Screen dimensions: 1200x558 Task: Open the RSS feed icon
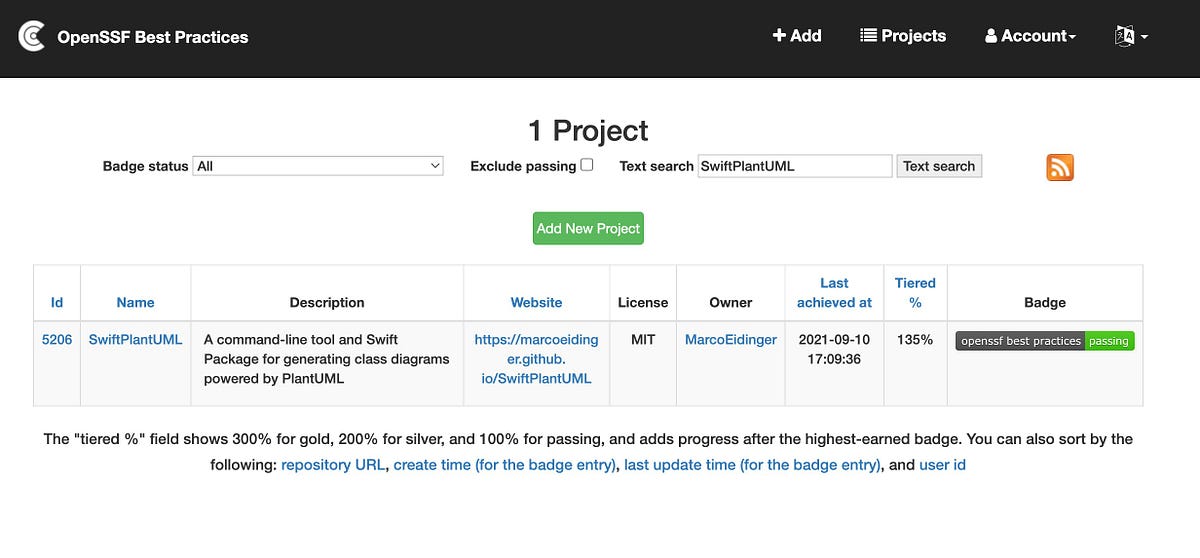pyautogui.click(x=1060, y=167)
